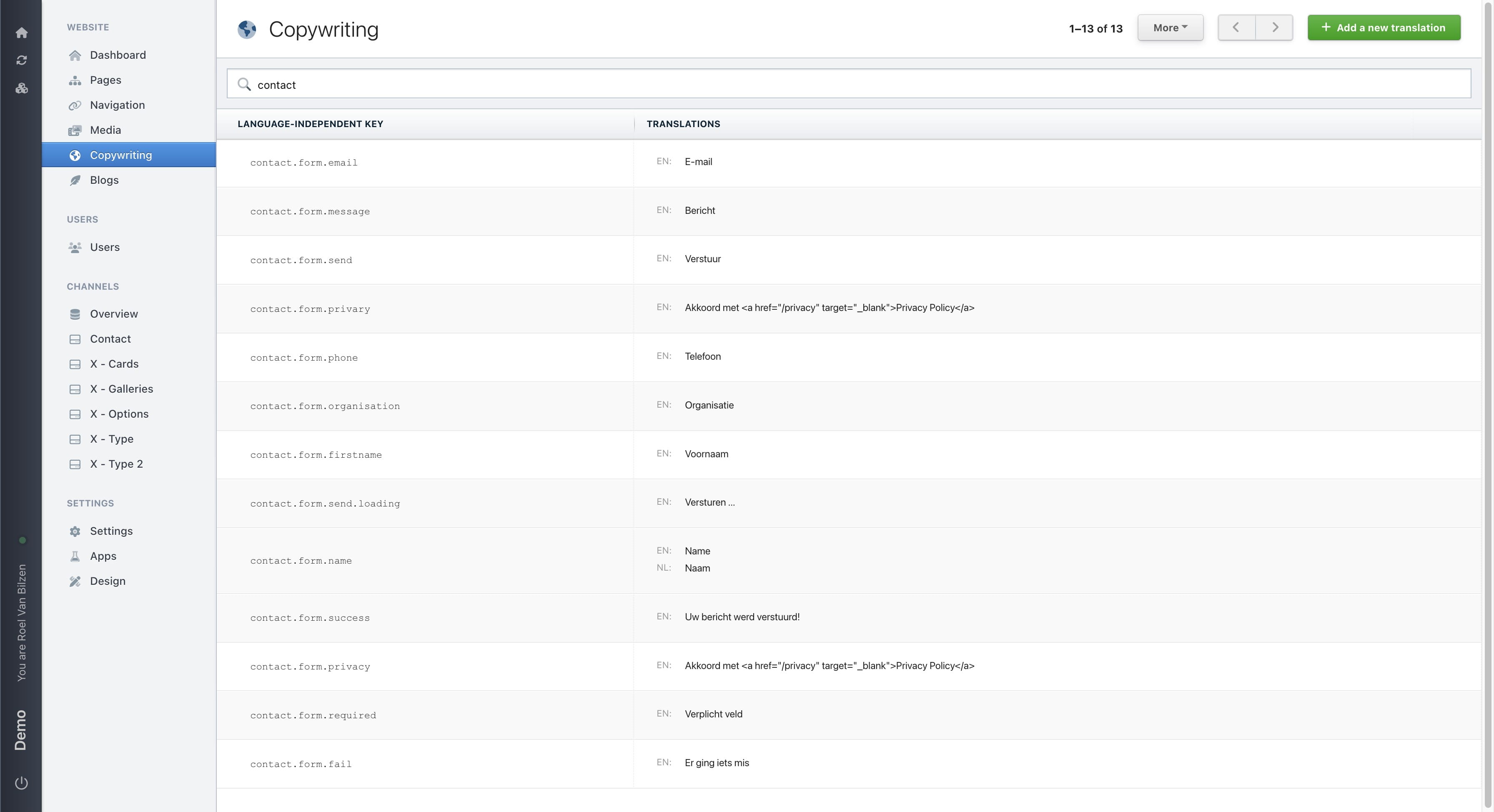Open the X - Galleries channel
Viewport: 1494px width, 812px height.
pyautogui.click(x=121, y=388)
